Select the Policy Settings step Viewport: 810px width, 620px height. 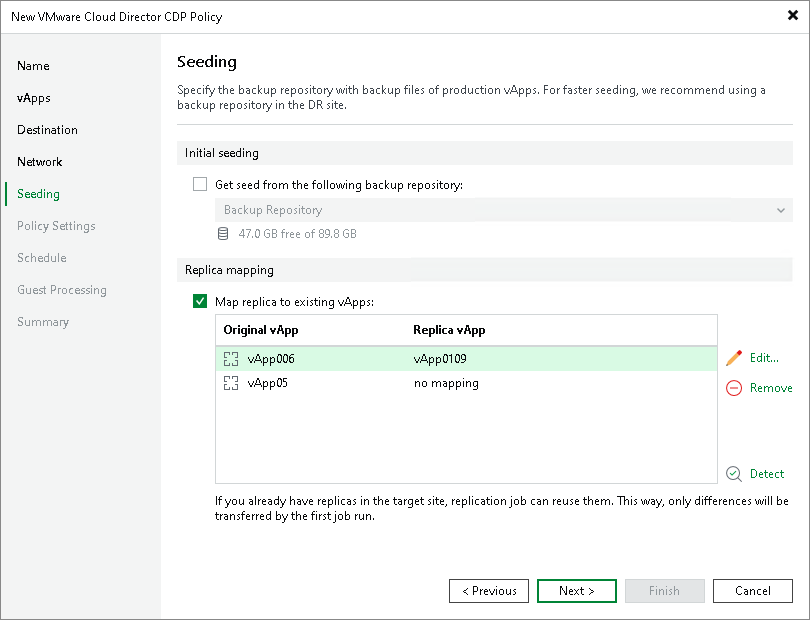tap(56, 226)
